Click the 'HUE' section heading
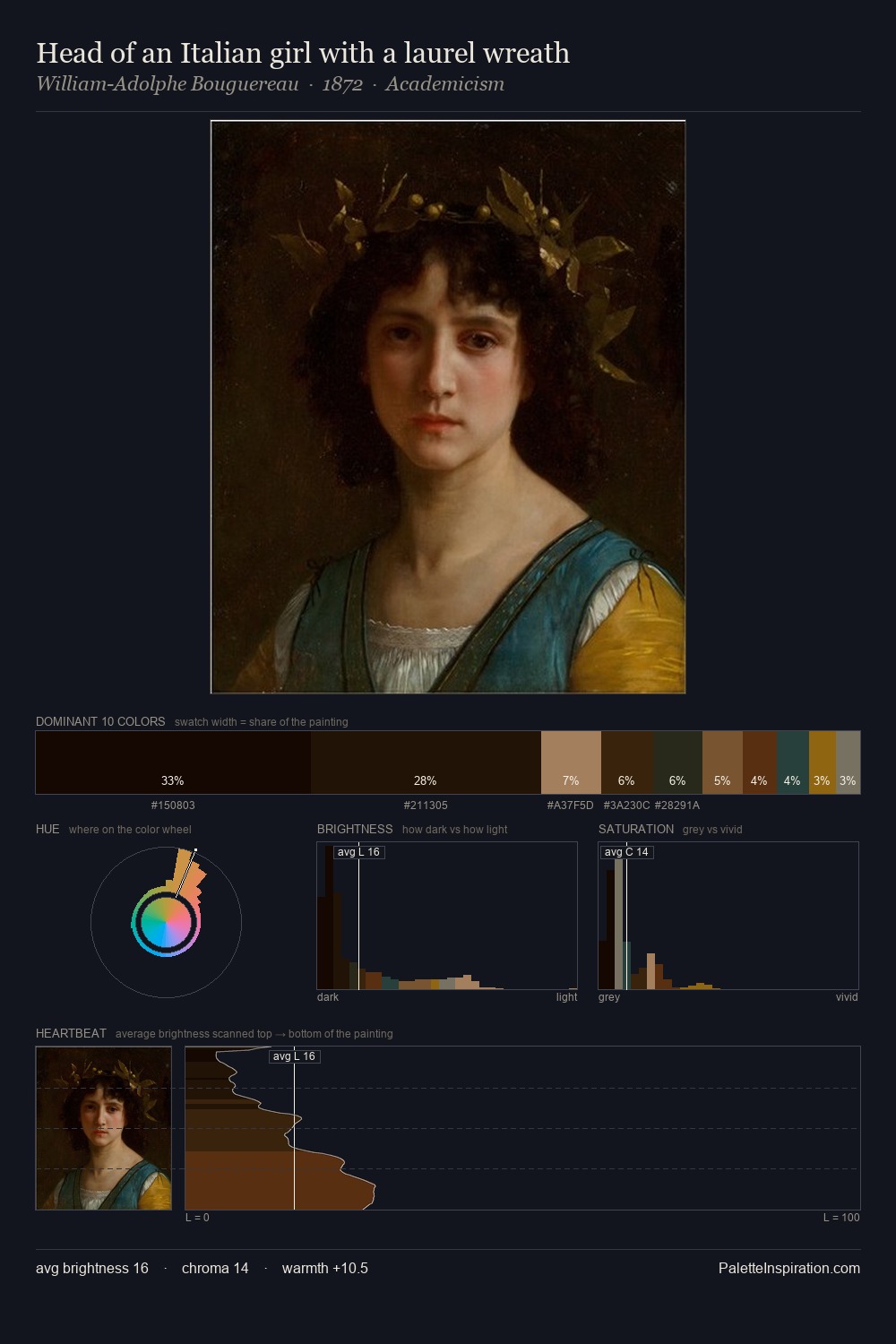 [47, 829]
